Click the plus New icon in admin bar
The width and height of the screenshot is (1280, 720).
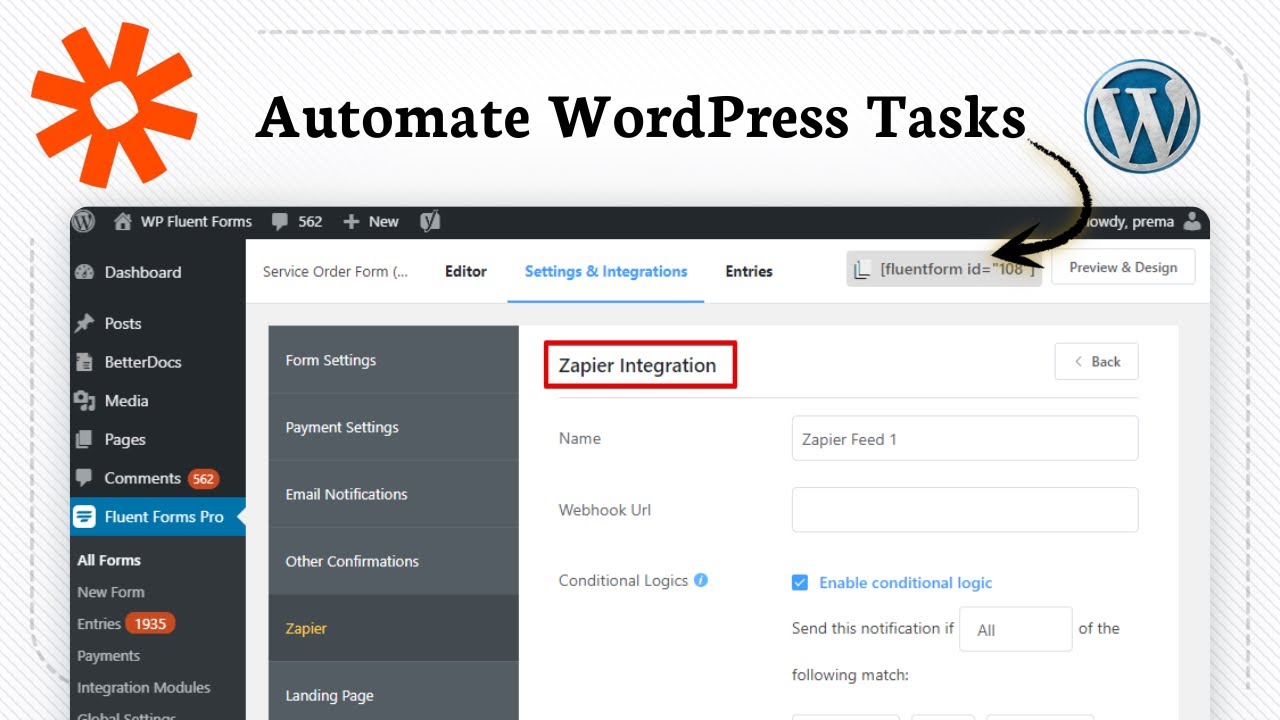pos(351,222)
